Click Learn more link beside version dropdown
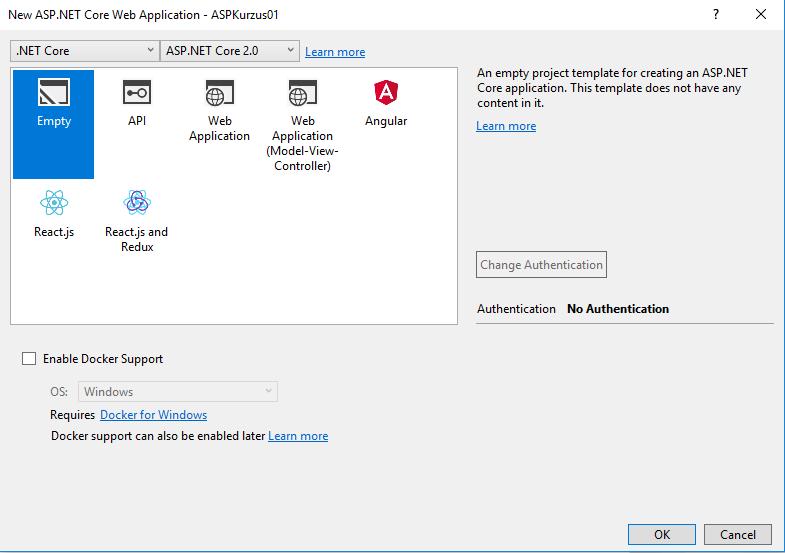The width and height of the screenshot is (785, 553). click(335, 52)
